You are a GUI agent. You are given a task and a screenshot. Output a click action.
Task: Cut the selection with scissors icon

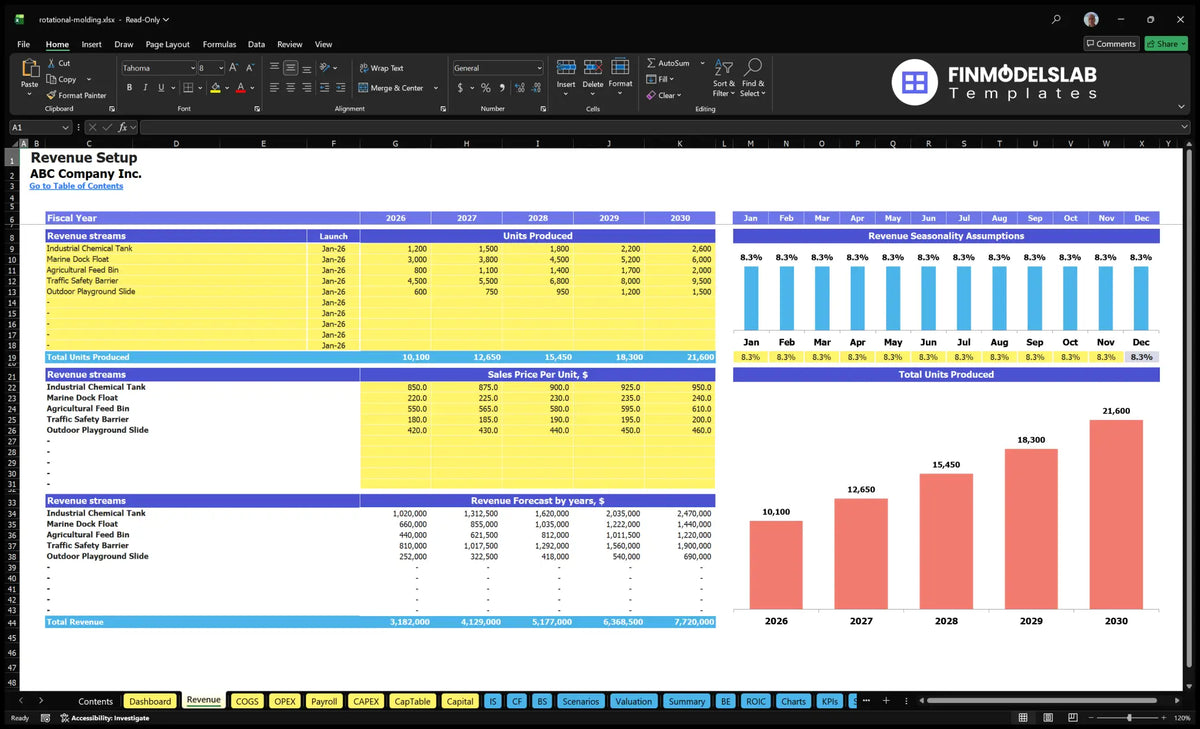tap(51, 63)
